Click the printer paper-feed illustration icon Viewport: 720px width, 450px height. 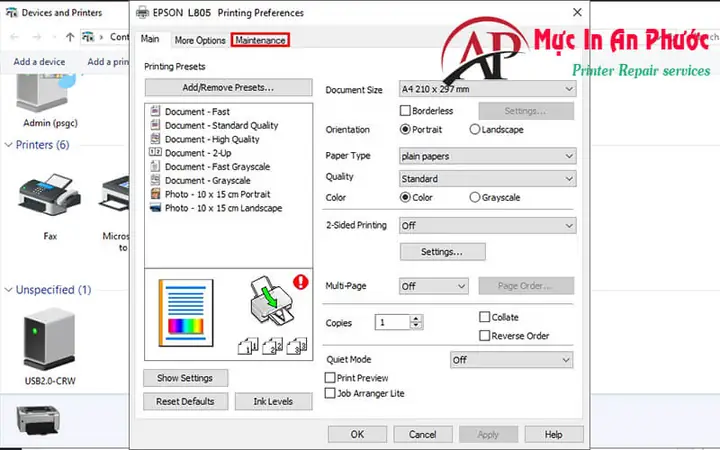(271, 301)
